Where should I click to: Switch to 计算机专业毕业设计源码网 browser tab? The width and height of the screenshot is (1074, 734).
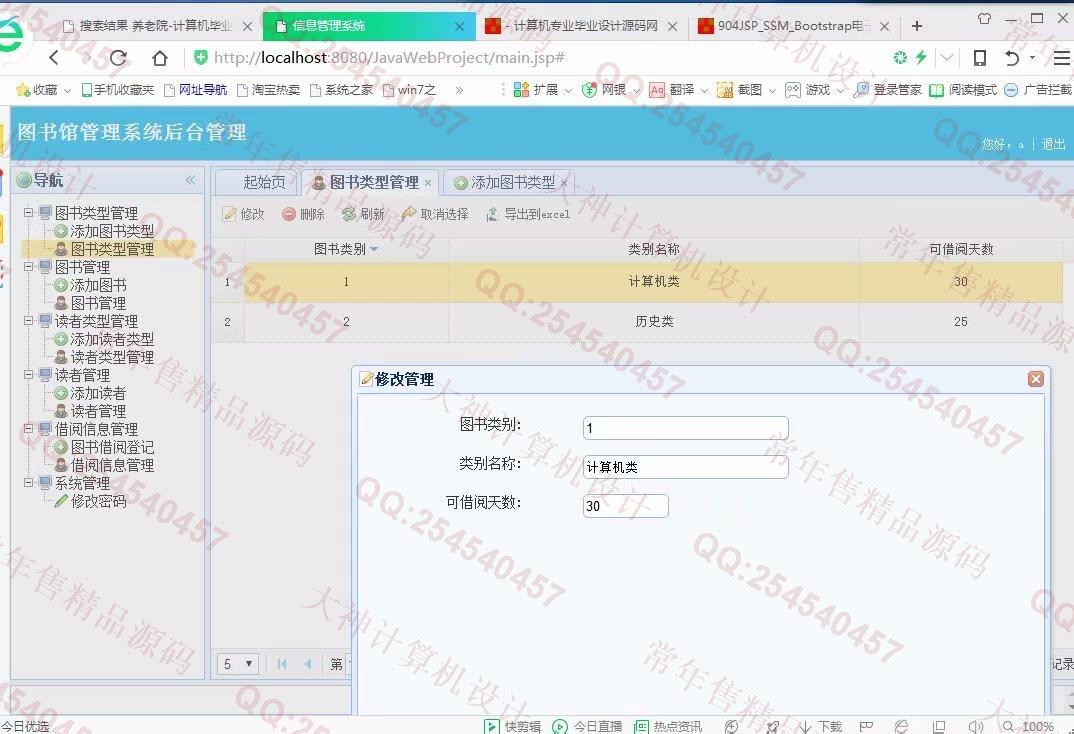(581, 26)
